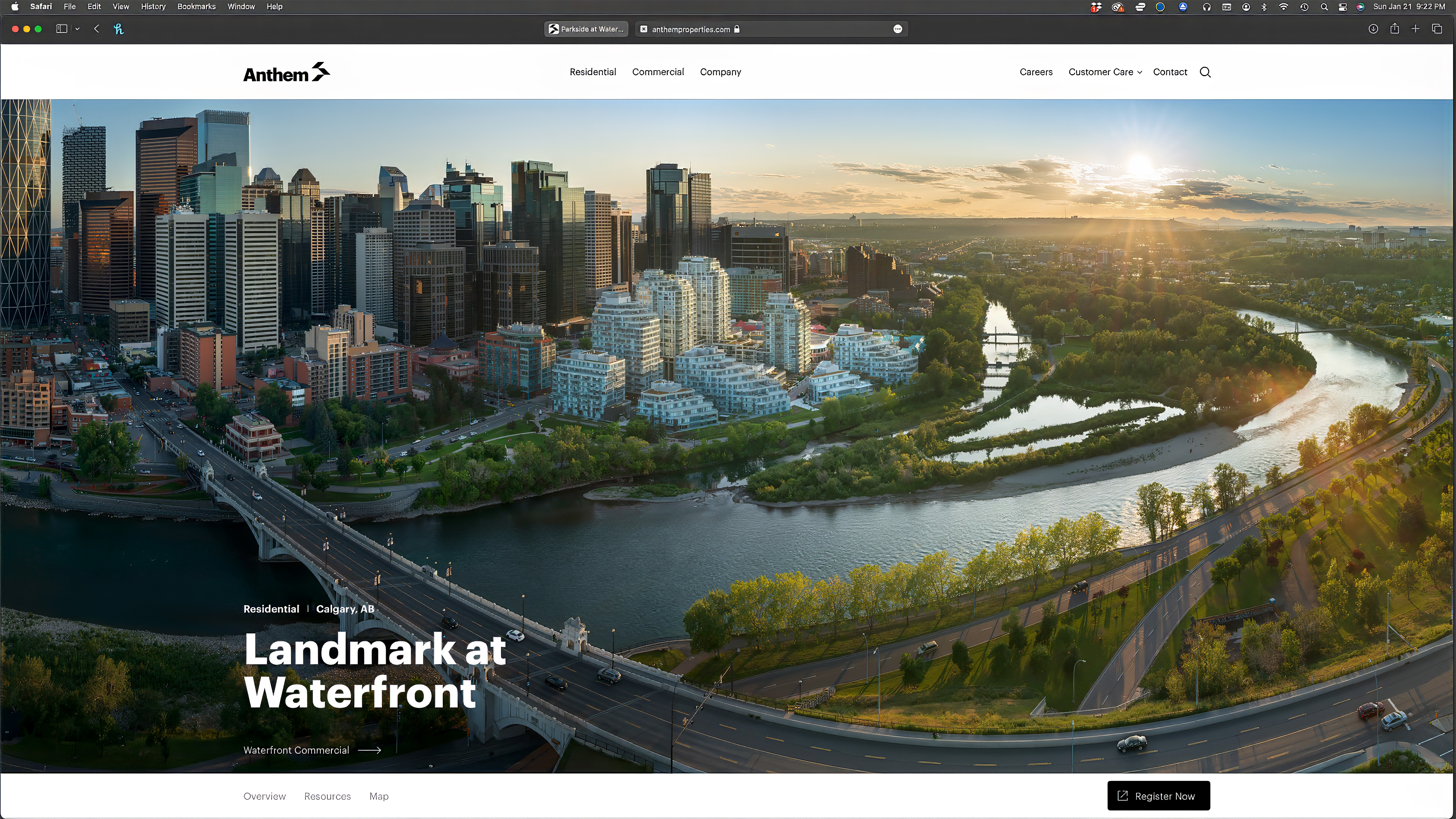This screenshot has width=1456, height=819.
Task: Add a new tab with plus icon
Action: (x=1415, y=29)
